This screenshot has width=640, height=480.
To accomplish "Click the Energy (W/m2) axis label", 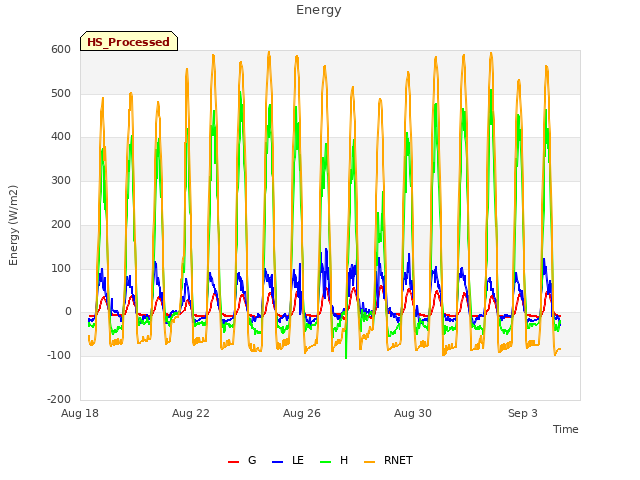I will tap(13, 225).
